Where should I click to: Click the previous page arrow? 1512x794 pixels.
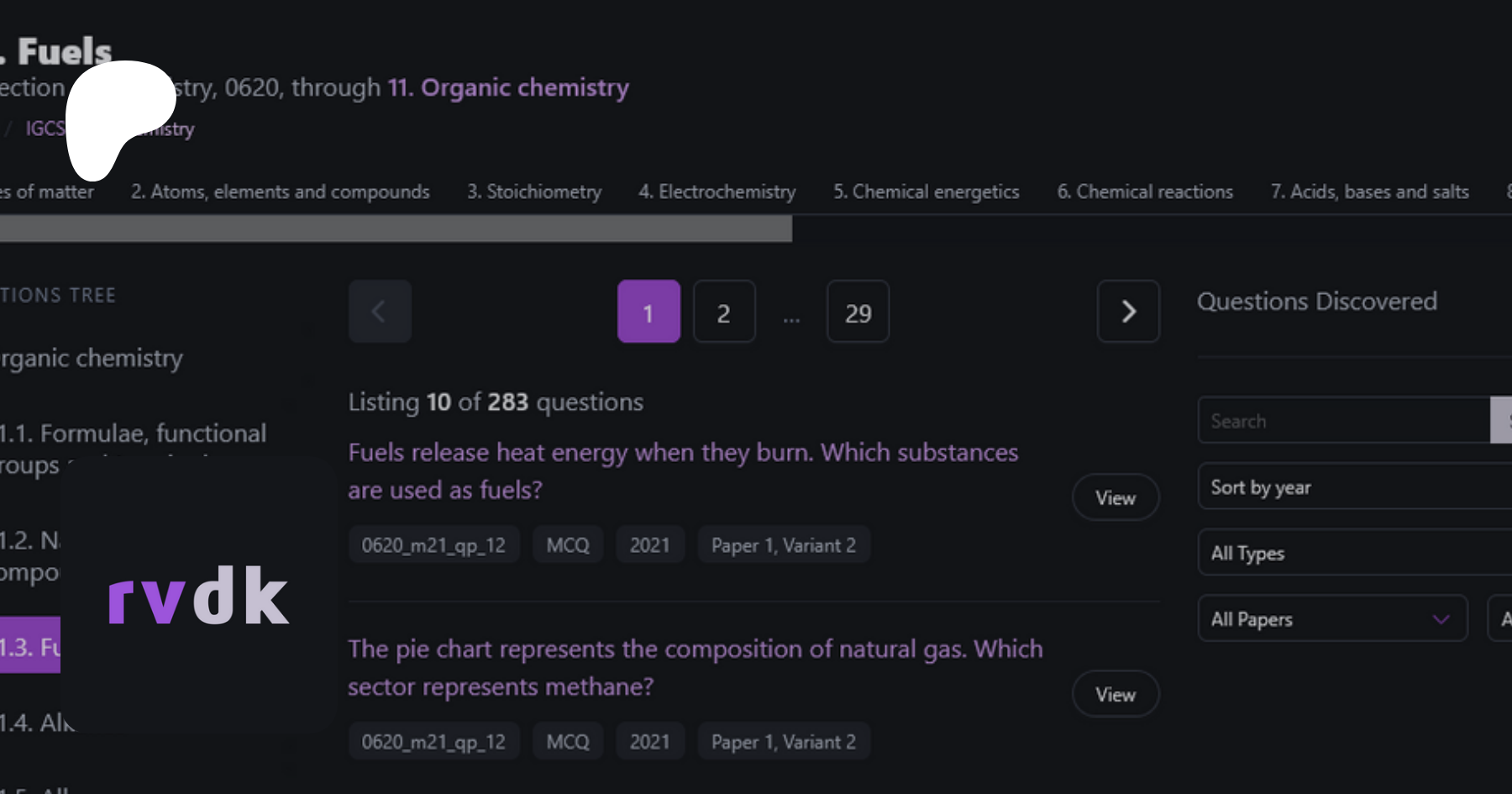click(380, 312)
